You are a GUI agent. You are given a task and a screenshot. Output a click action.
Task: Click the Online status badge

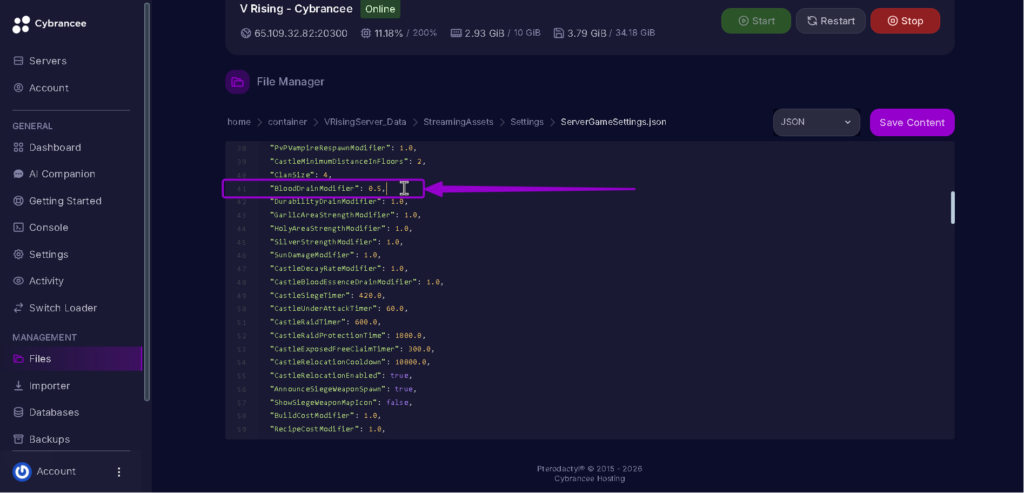point(380,9)
